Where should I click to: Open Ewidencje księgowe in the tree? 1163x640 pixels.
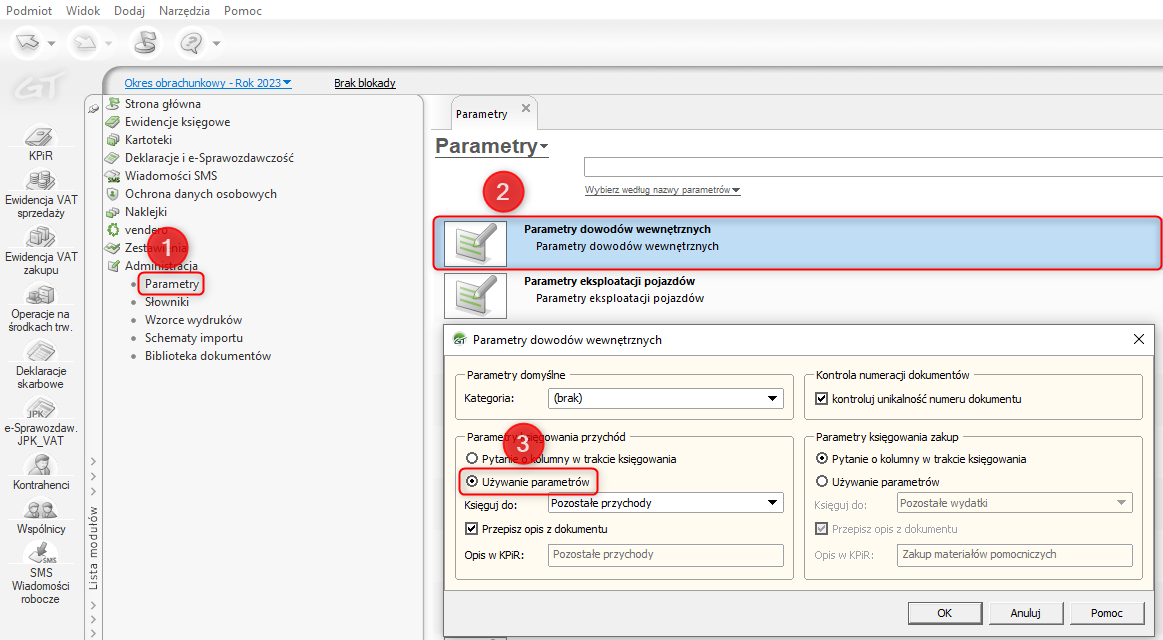point(177,122)
